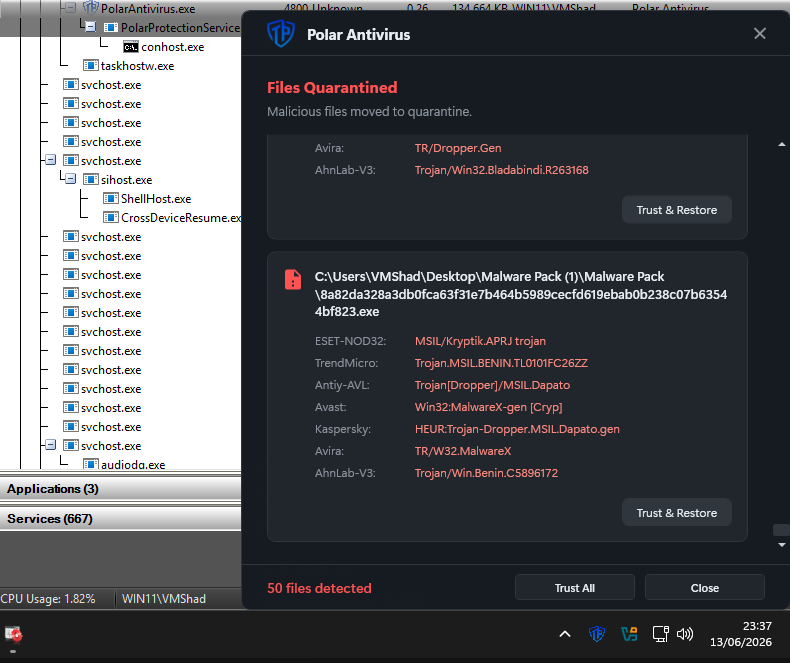The width and height of the screenshot is (790, 663).
Task: Select sihost.exe process name
Action: (x=126, y=180)
